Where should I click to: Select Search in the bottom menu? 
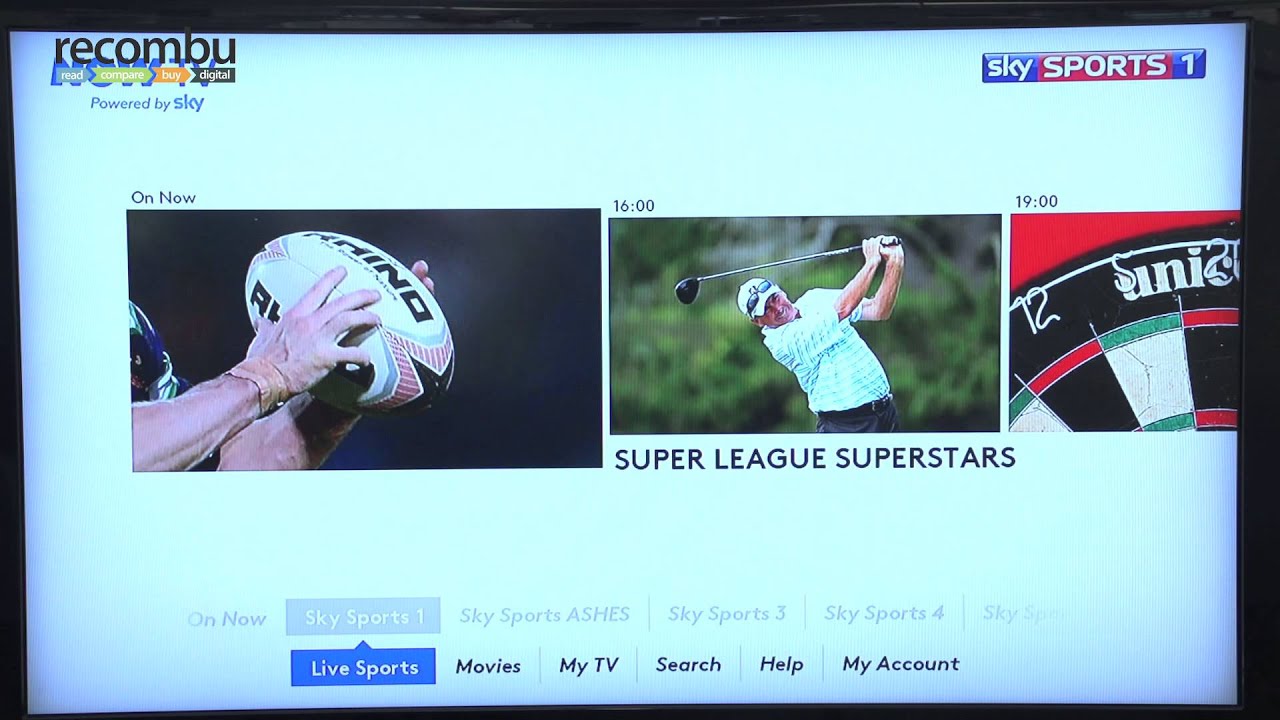(x=688, y=664)
